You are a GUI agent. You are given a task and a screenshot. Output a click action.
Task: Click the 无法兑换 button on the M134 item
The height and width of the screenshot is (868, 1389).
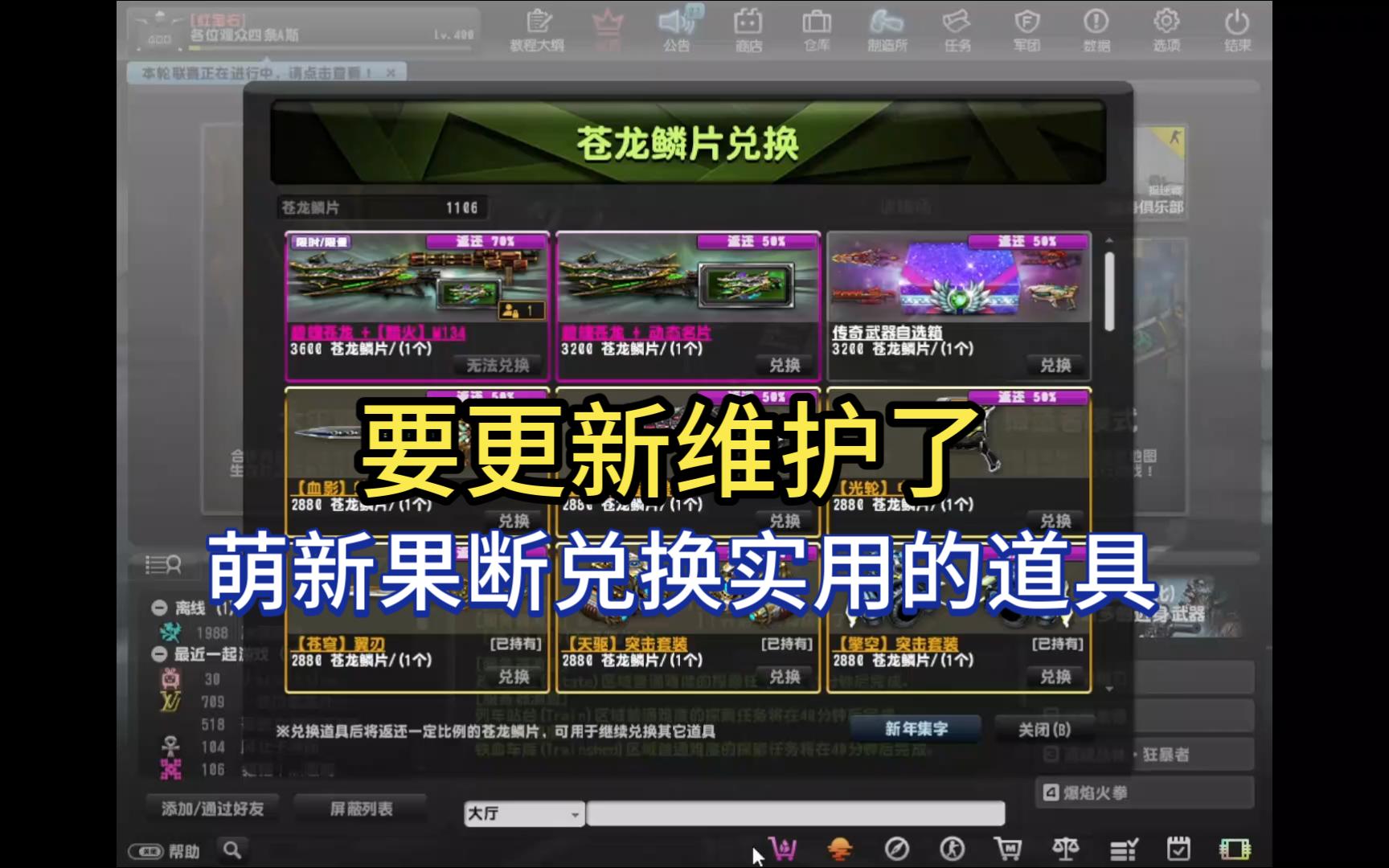(x=498, y=366)
